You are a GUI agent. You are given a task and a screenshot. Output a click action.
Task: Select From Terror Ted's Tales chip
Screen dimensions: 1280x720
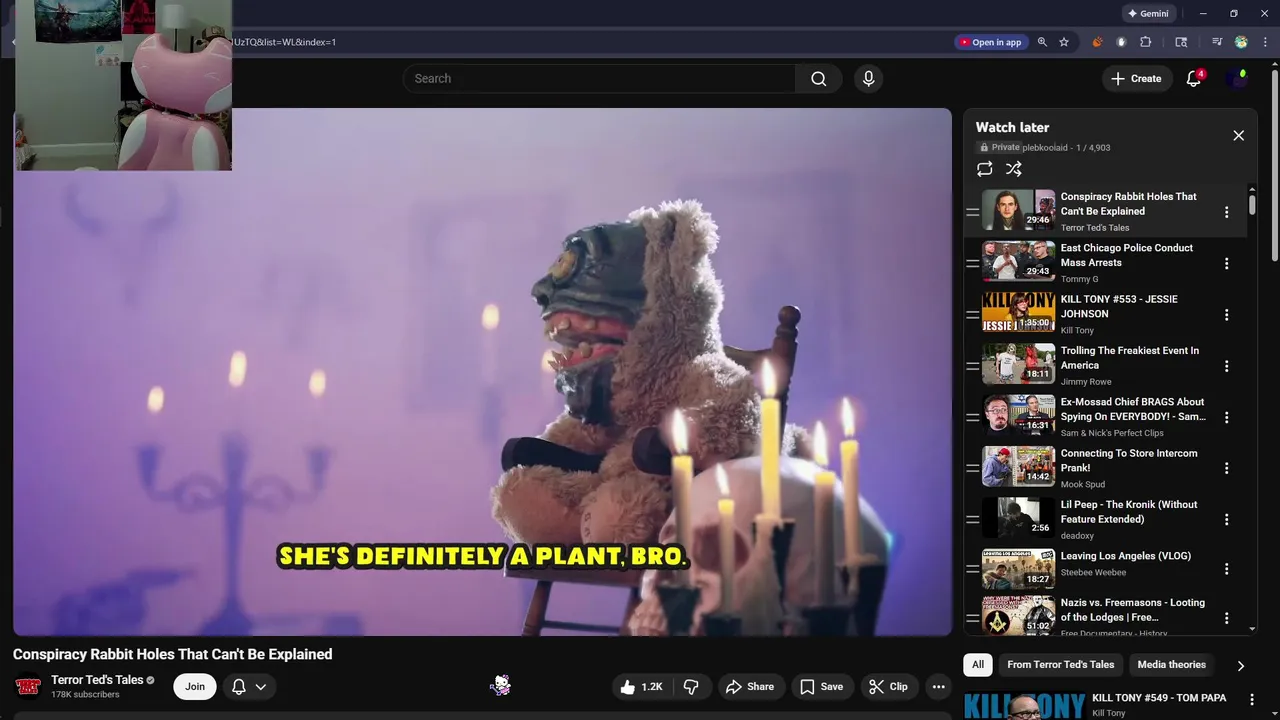click(x=1060, y=665)
